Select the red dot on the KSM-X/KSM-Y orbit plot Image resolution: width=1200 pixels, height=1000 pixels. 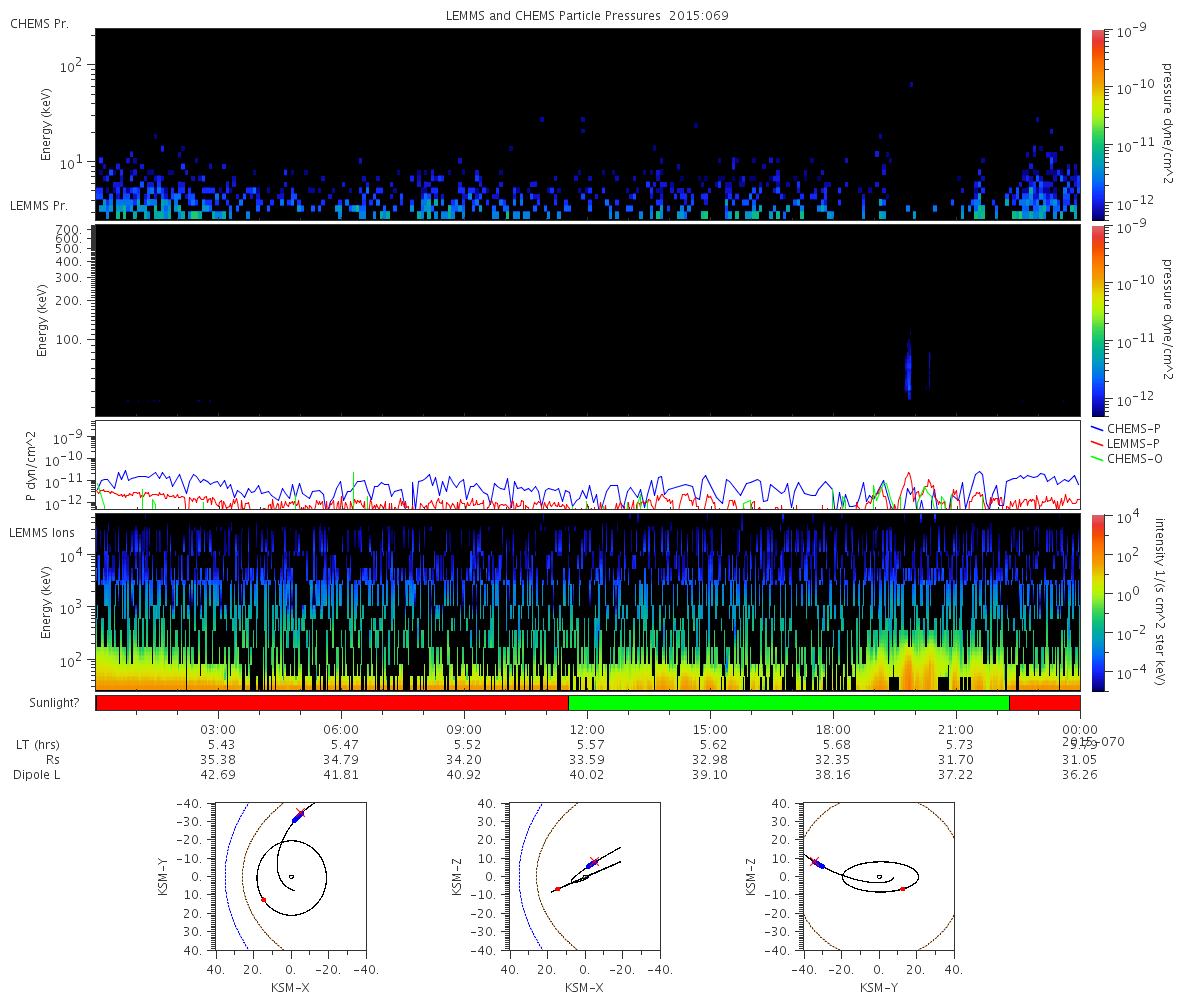click(x=263, y=900)
